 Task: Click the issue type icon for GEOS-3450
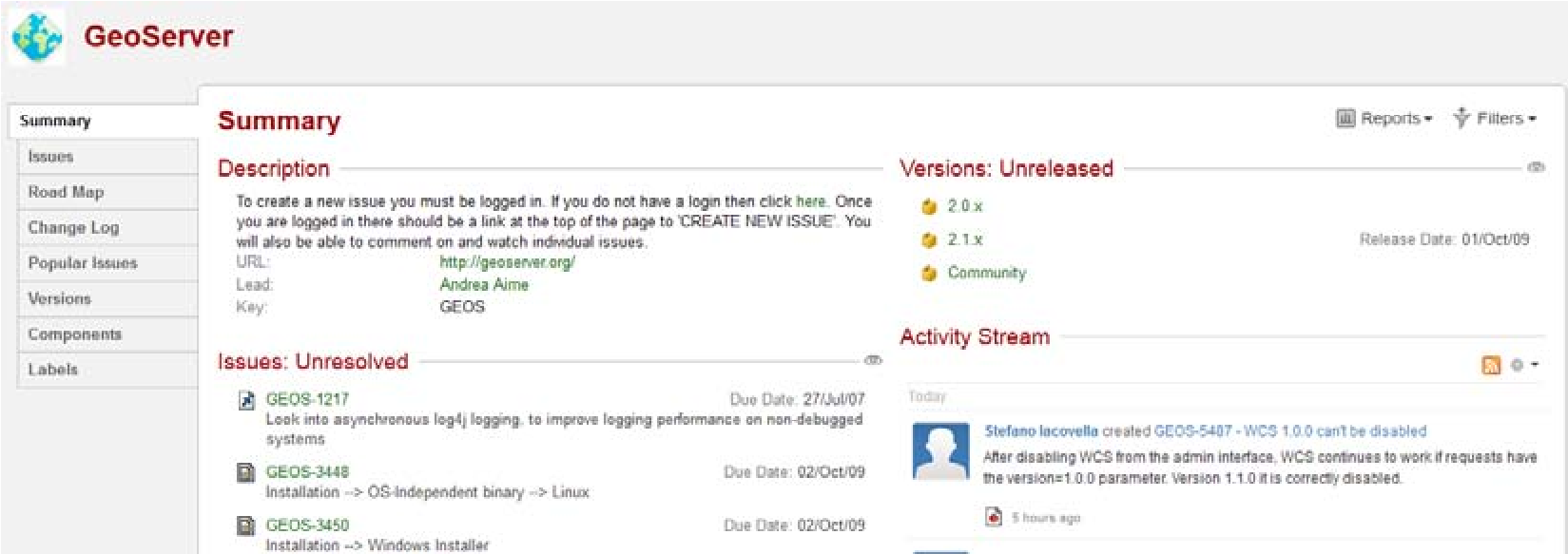coord(246,525)
